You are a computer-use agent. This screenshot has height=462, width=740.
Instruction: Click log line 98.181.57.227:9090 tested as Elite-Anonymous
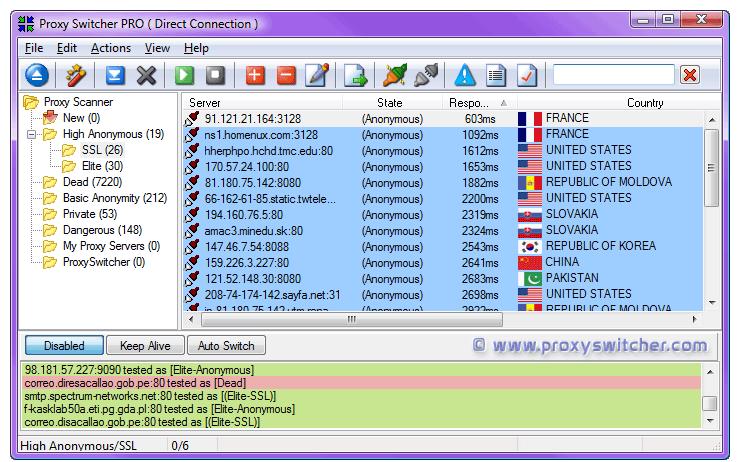(x=362, y=370)
